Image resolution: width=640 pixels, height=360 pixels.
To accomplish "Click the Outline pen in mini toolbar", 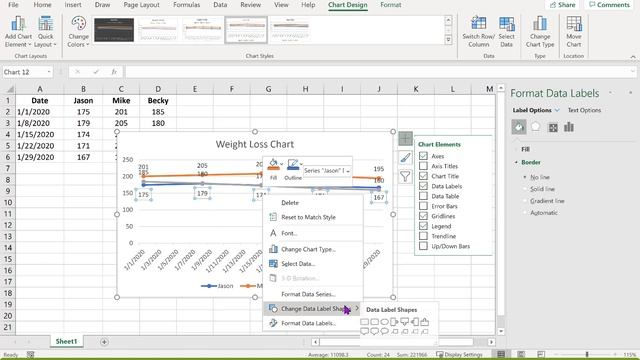I will click(293, 164).
